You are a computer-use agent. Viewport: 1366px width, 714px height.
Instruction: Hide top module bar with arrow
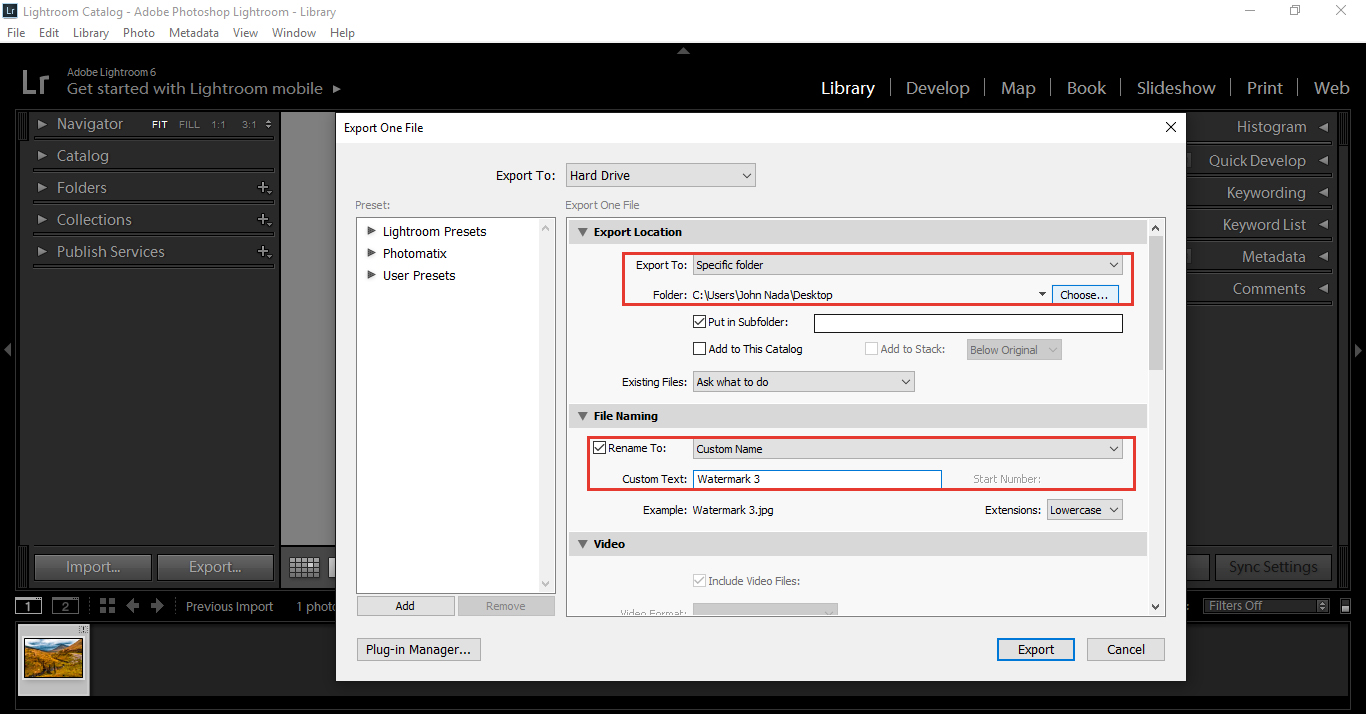click(683, 50)
